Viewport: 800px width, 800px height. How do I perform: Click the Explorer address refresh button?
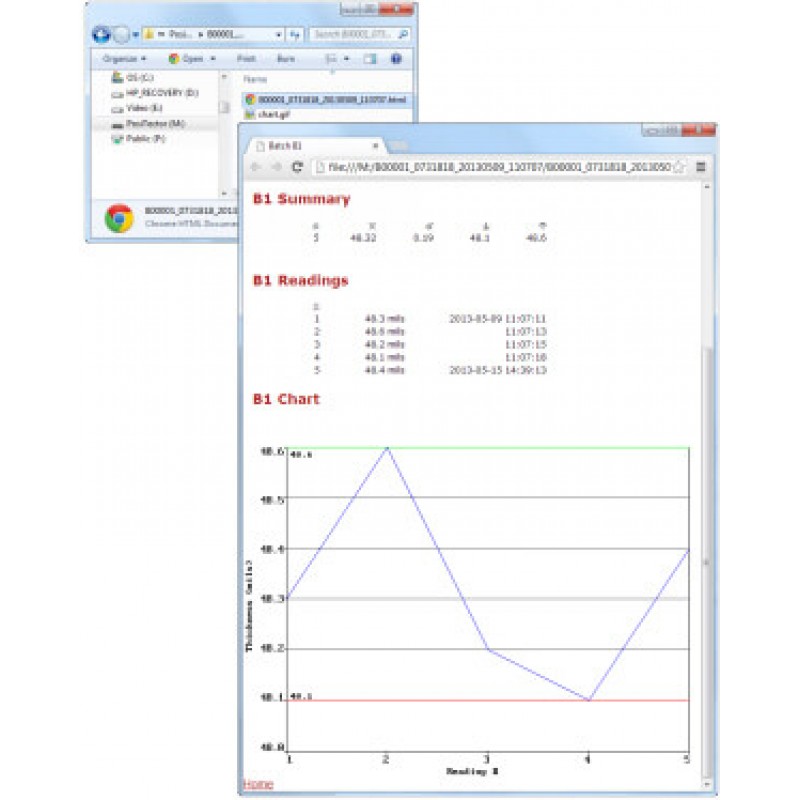[295, 34]
